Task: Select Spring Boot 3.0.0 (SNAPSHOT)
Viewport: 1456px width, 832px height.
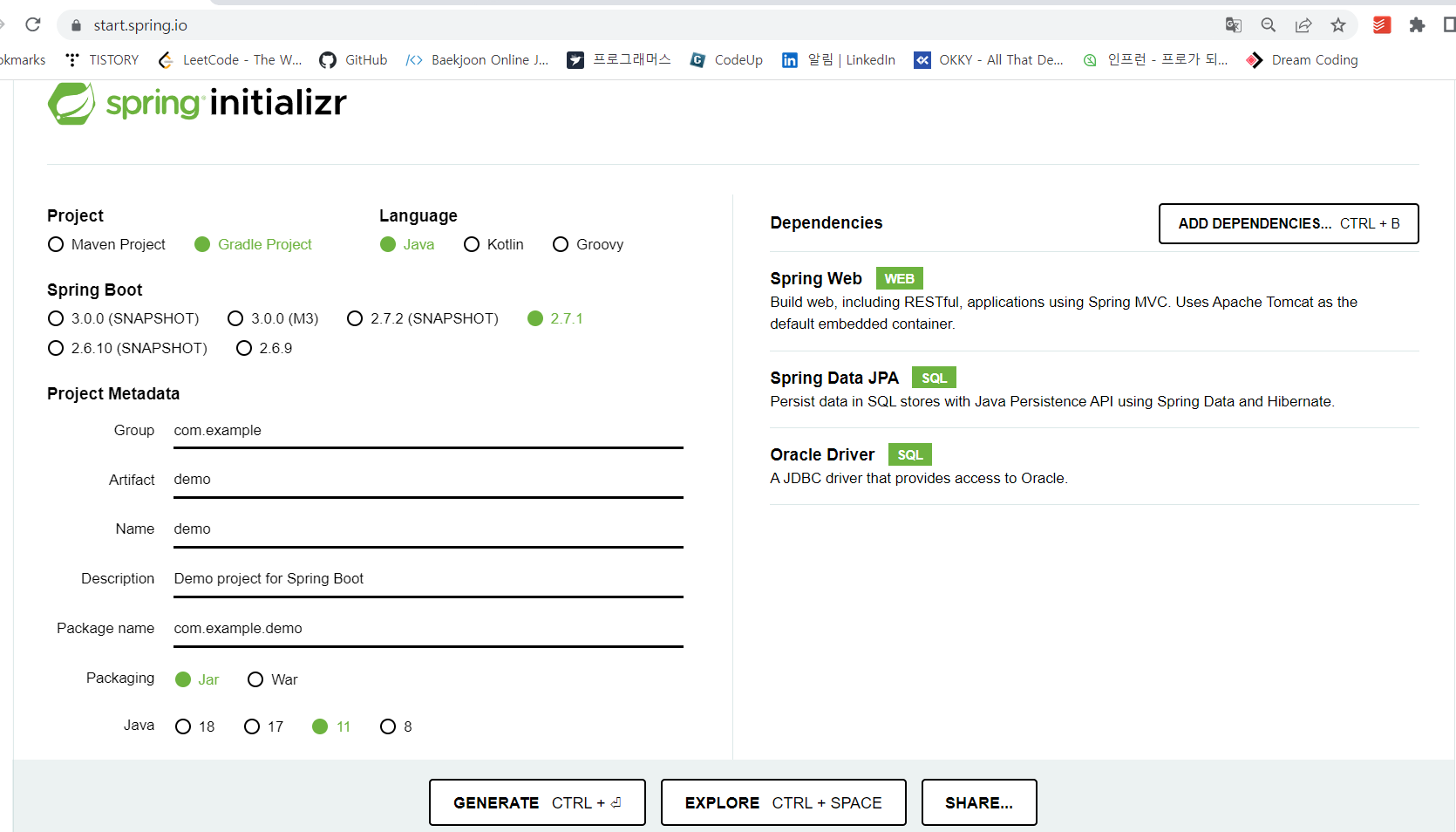Action: 124,318
